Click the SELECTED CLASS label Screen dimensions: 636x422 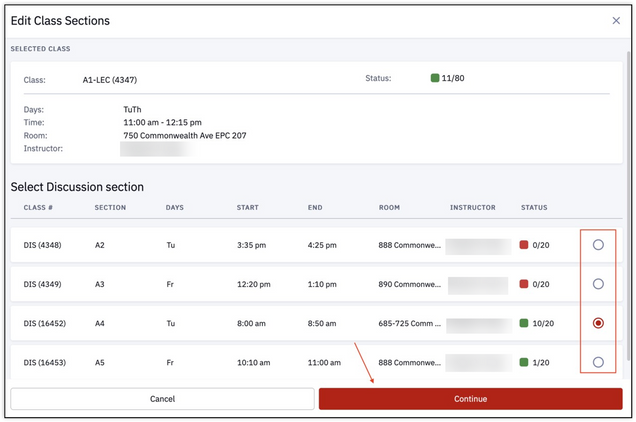pos(40,49)
